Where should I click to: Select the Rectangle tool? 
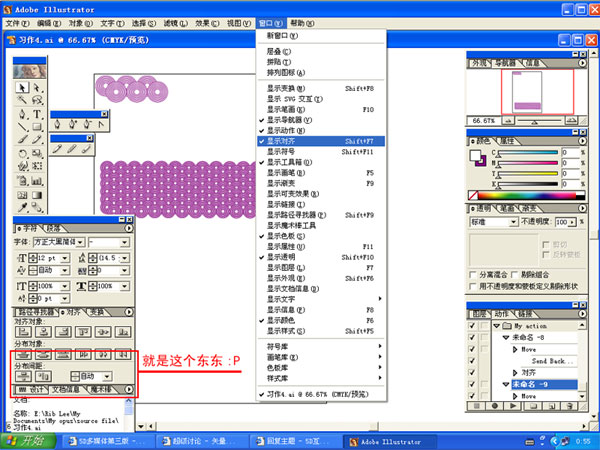[x=37, y=127]
